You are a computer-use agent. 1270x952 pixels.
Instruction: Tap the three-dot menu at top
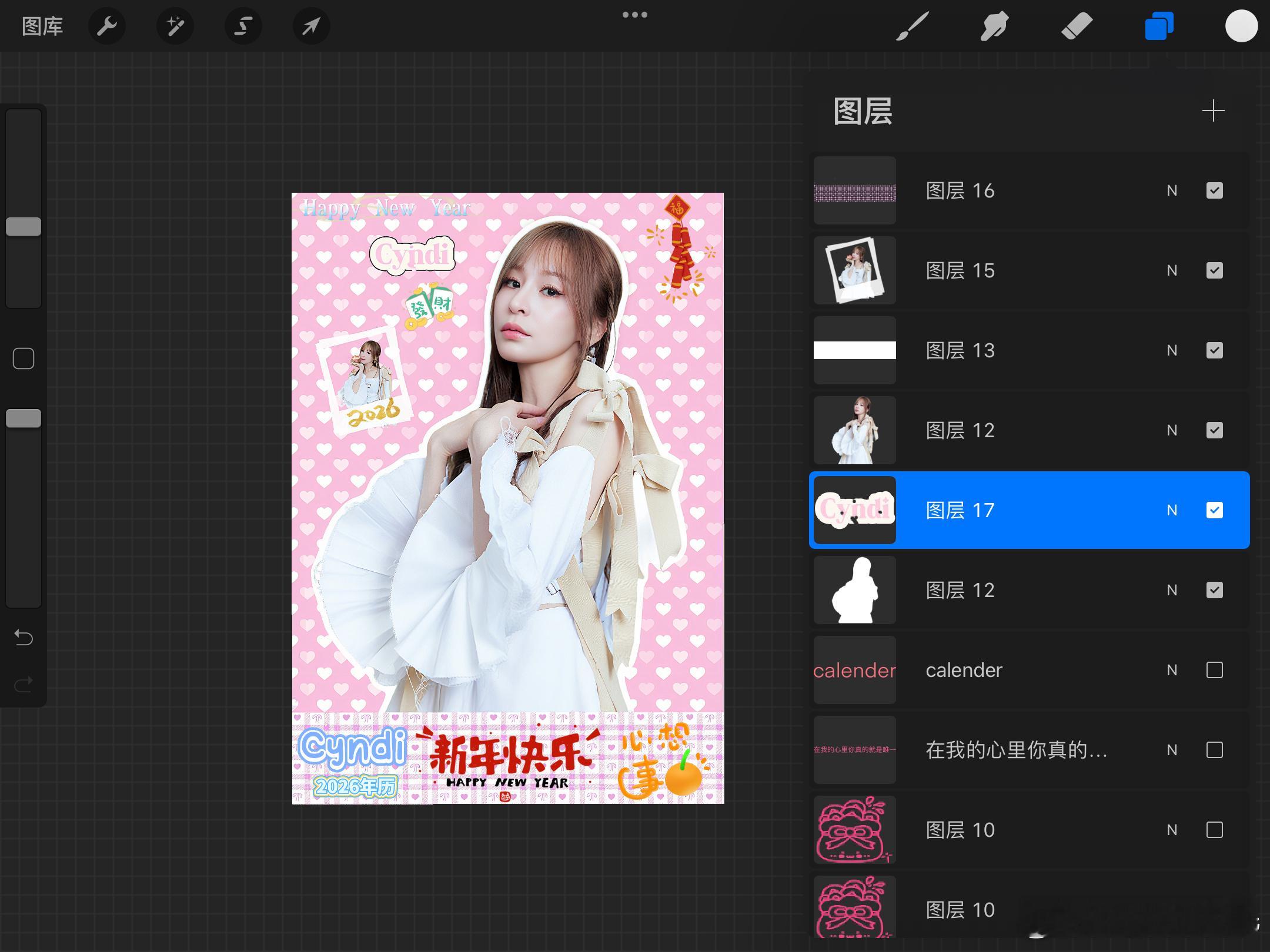click(635, 15)
